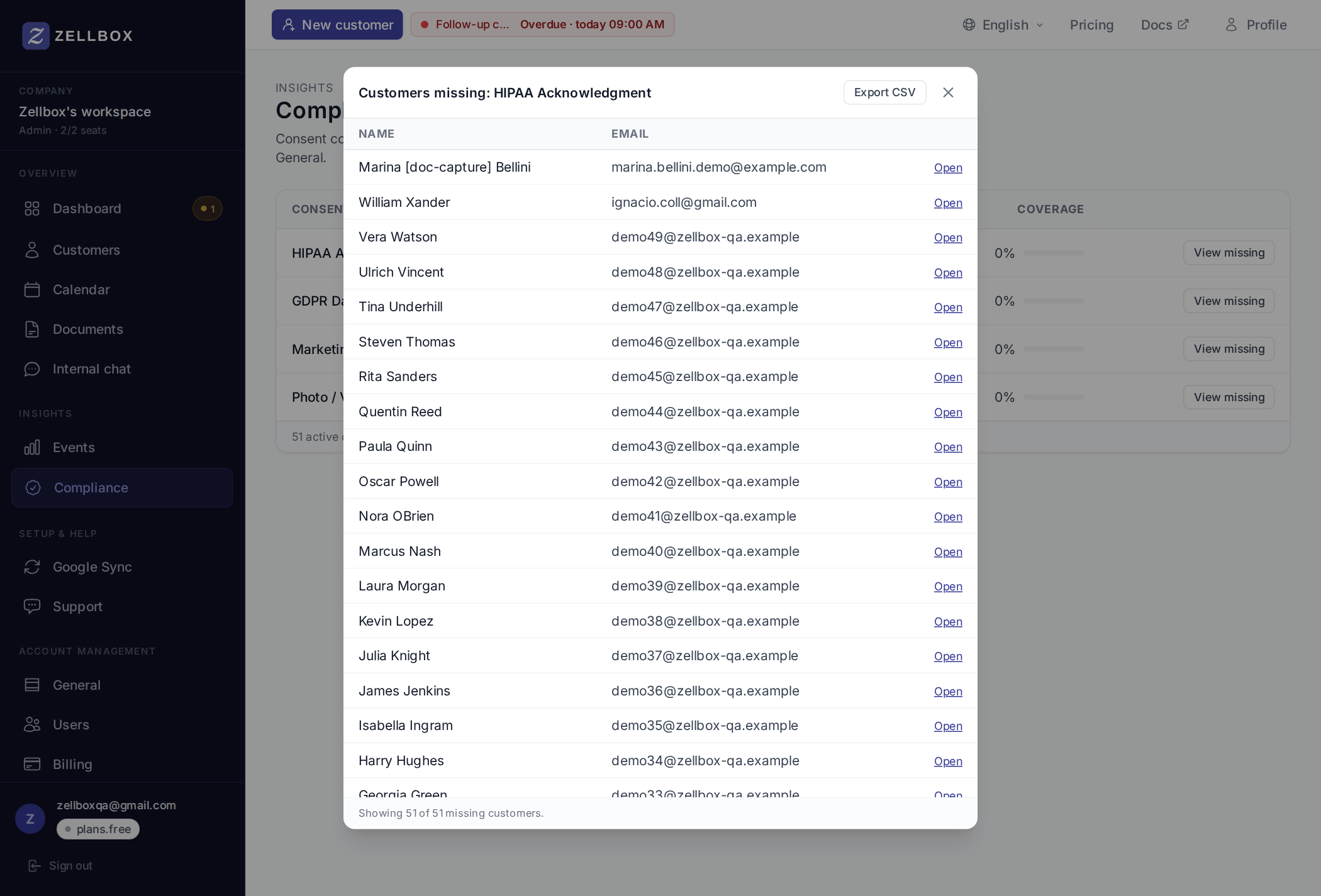Open the Dashboard grid icon

tap(32, 209)
